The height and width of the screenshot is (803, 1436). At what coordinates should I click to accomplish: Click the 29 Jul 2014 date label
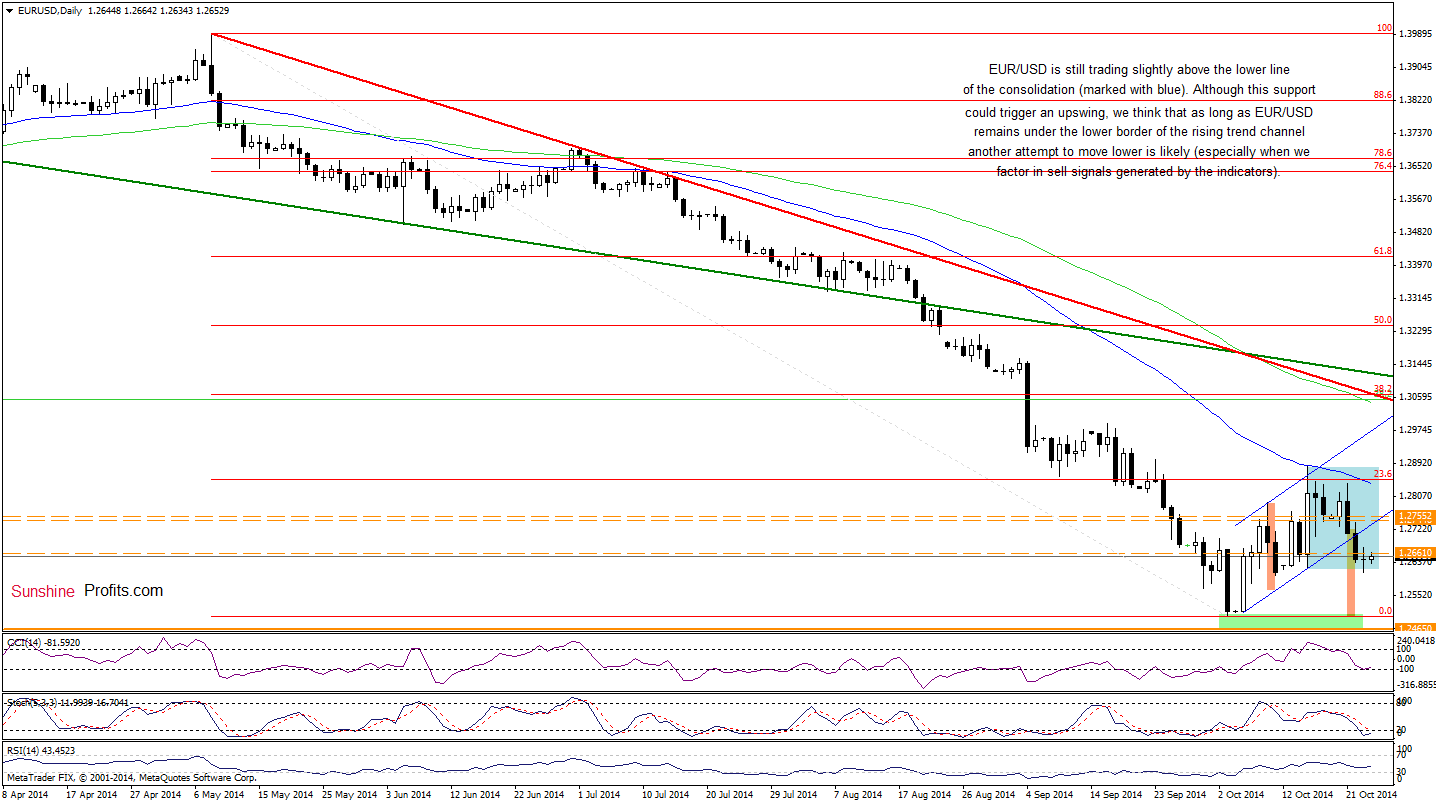pos(794,794)
